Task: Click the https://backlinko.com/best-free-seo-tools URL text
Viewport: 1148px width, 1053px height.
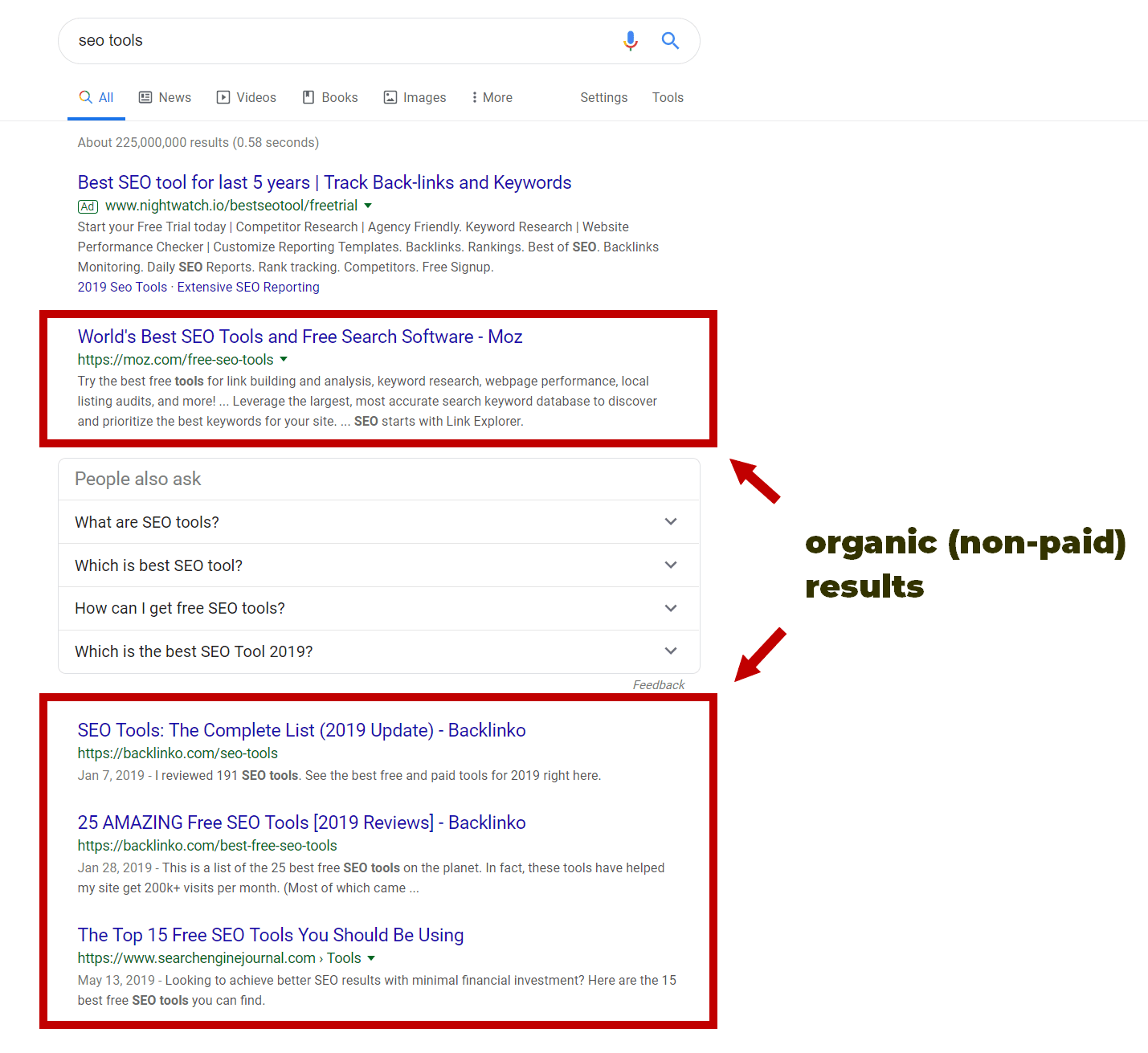Action: pos(207,846)
